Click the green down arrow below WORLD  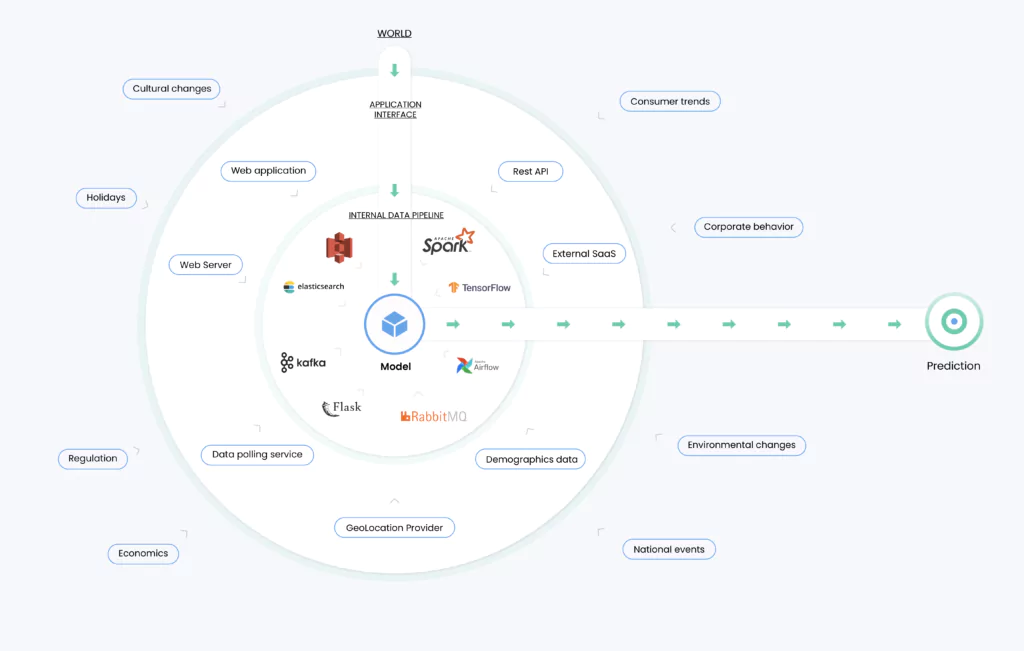394,71
